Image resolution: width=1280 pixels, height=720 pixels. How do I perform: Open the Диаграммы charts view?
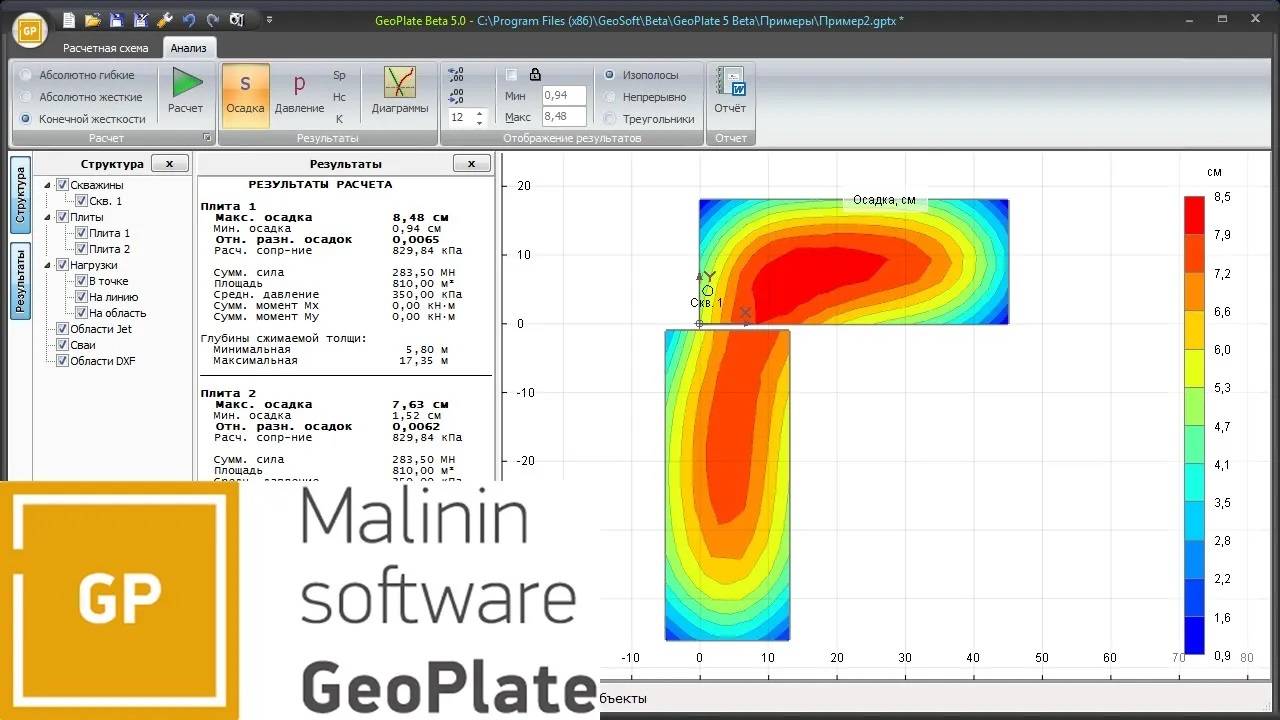(400, 92)
